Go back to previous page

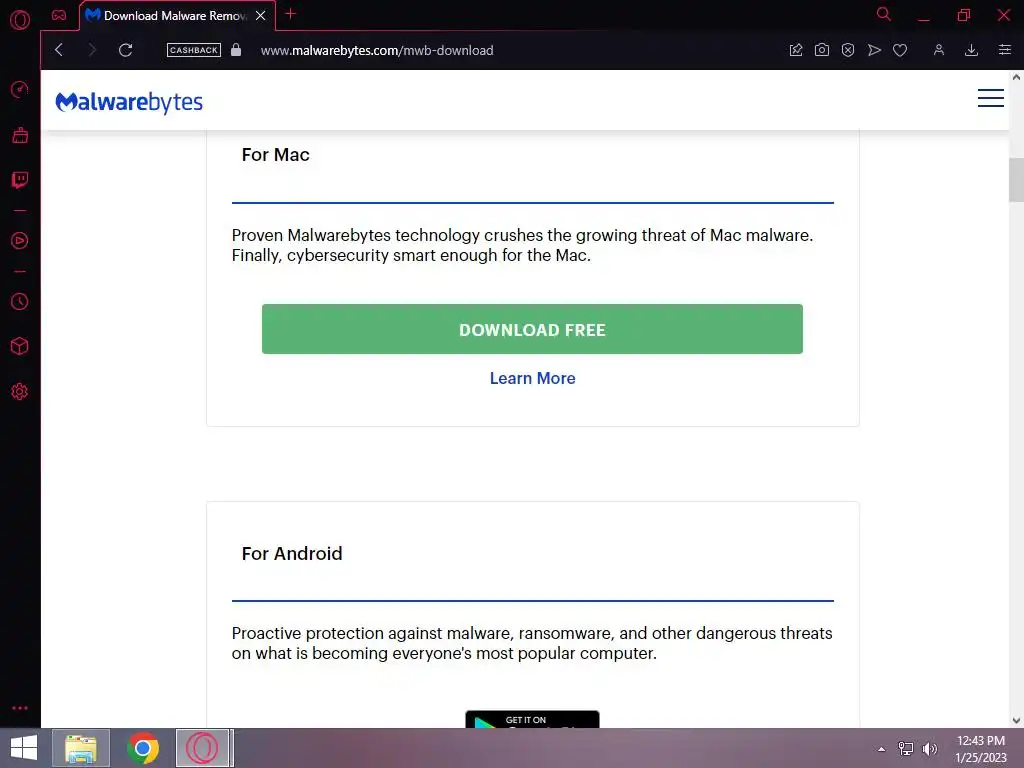tap(59, 50)
